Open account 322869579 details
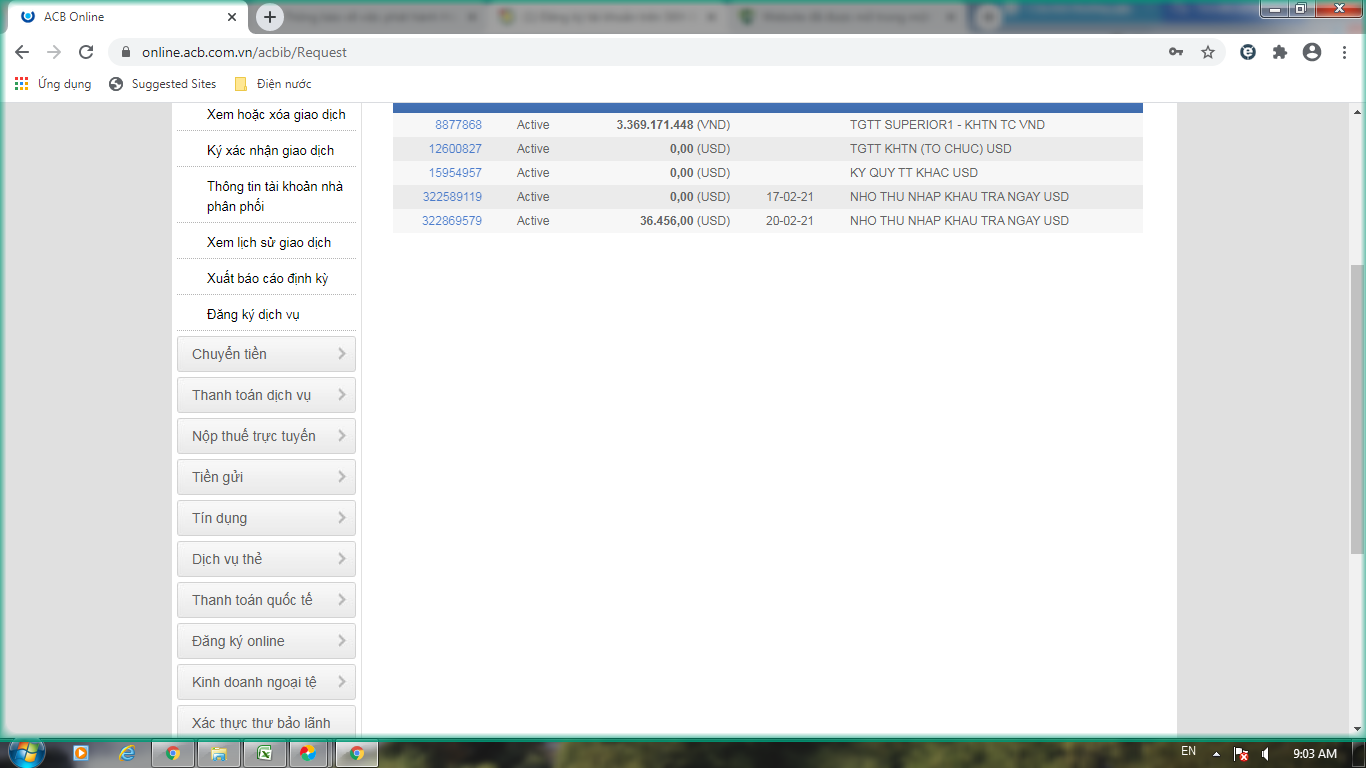 tap(451, 221)
